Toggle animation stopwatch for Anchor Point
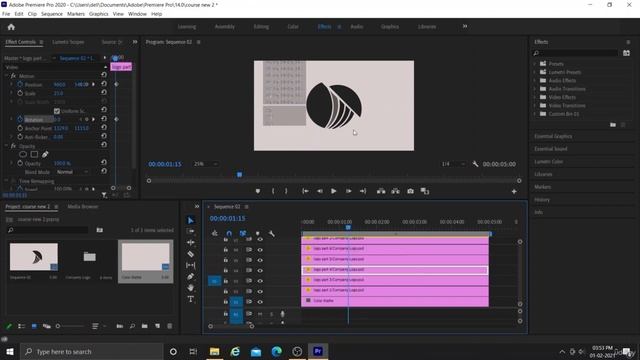The width and height of the screenshot is (640, 360). [20, 128]
